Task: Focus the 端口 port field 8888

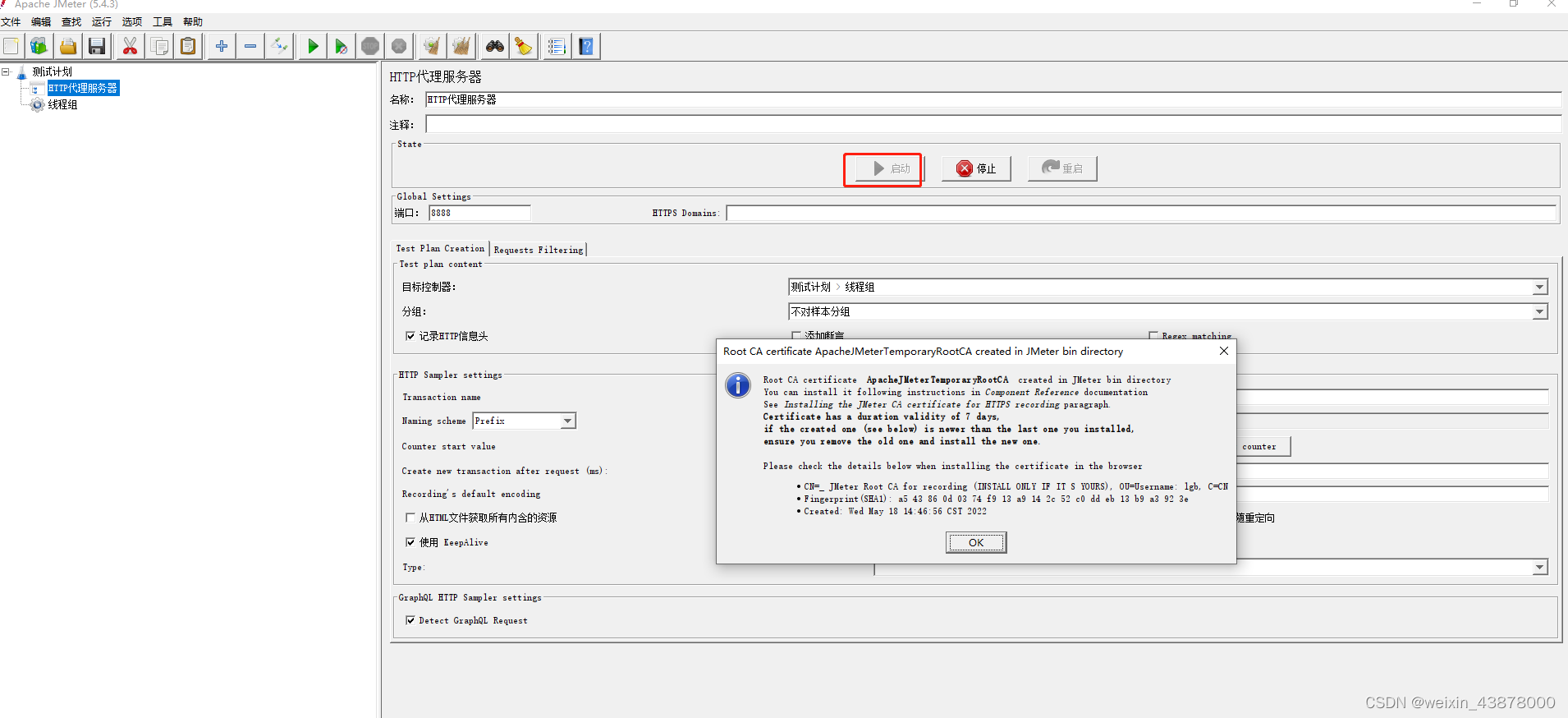Action: 479,213
